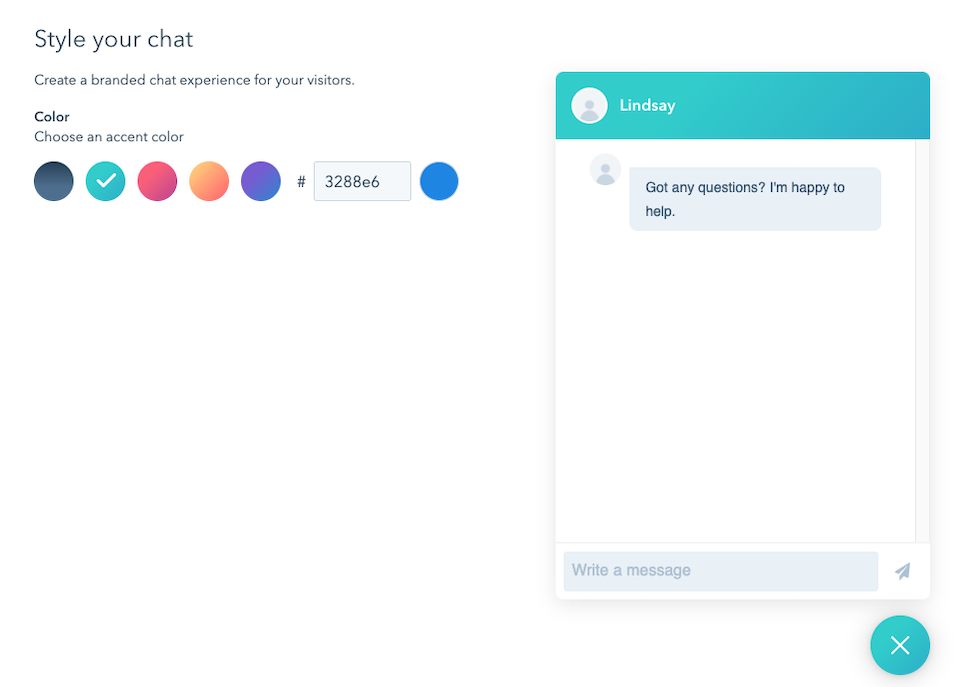This screenshot has height=687, width=960.
Task: Click the # symbol before the hex field
Action: pos(301,182)
